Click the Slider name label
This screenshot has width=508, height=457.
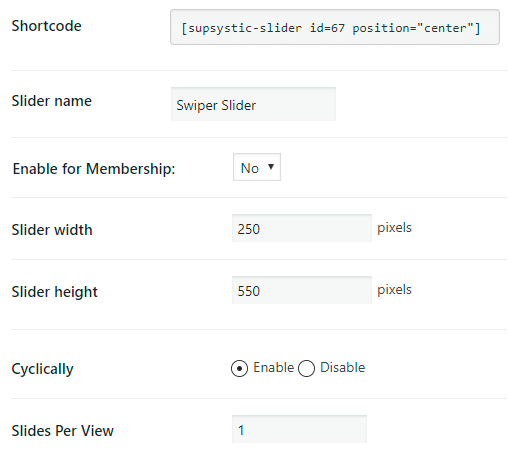pos(52,101)
